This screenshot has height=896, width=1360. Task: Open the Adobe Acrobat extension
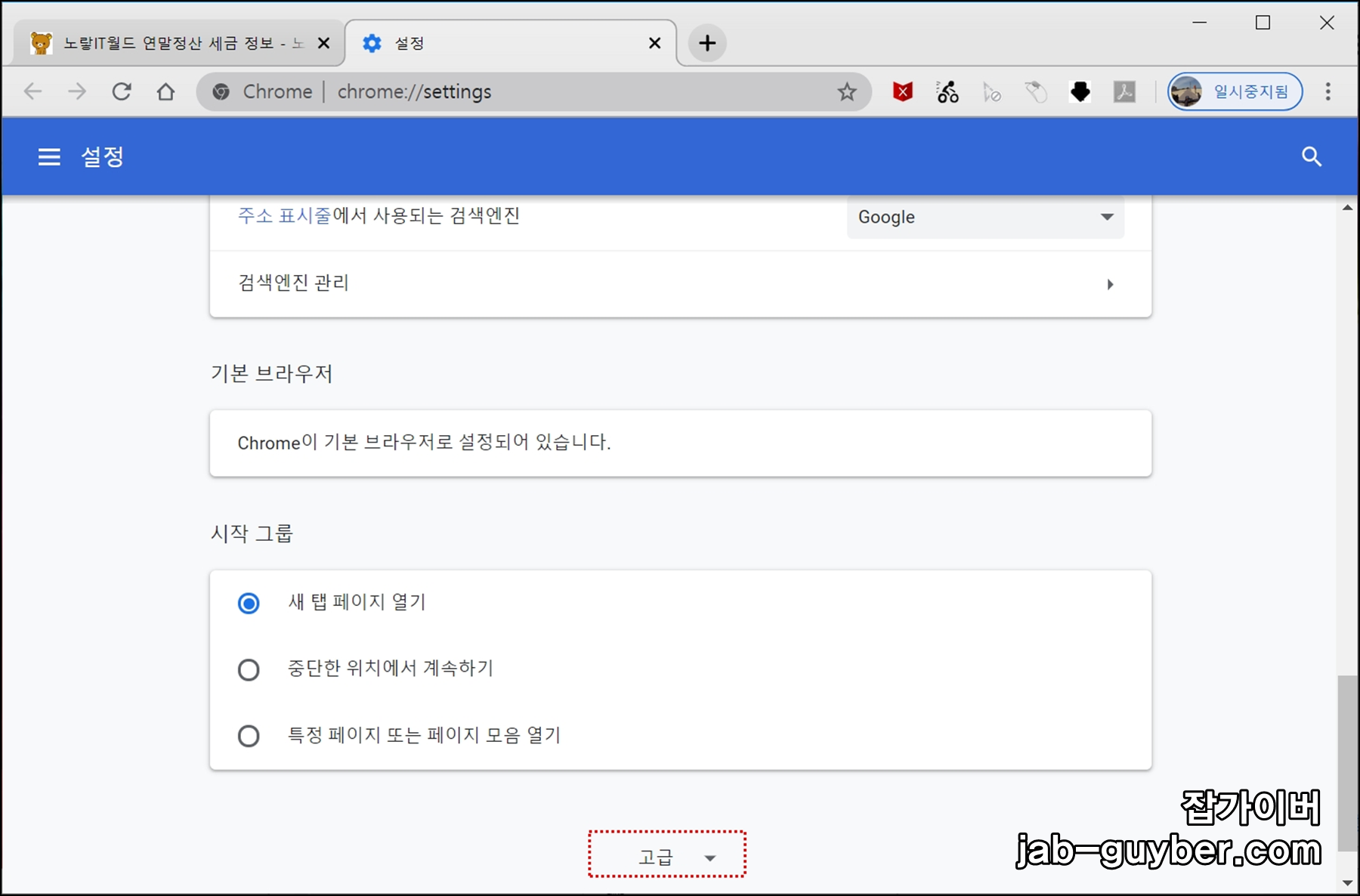[x=1125, y=91]
